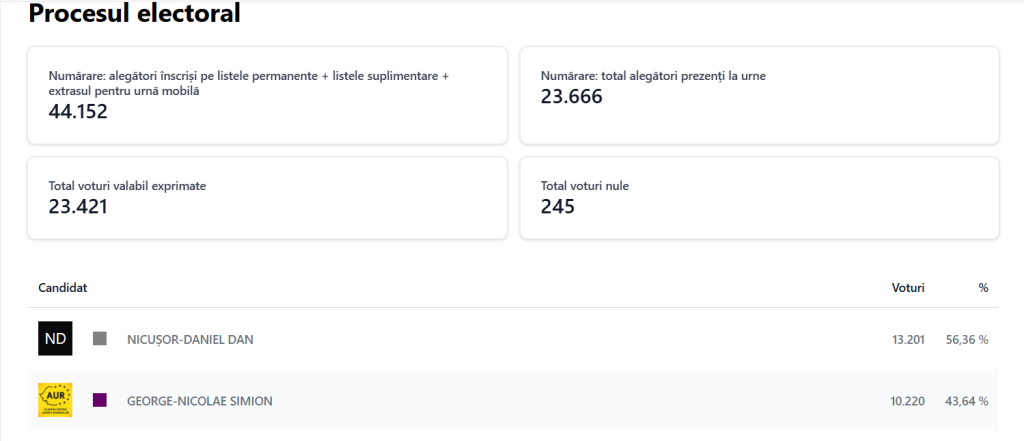The image size is (1024, 441).
Task: Click the ND candidate avatar icon
Action: coord(56,339)
